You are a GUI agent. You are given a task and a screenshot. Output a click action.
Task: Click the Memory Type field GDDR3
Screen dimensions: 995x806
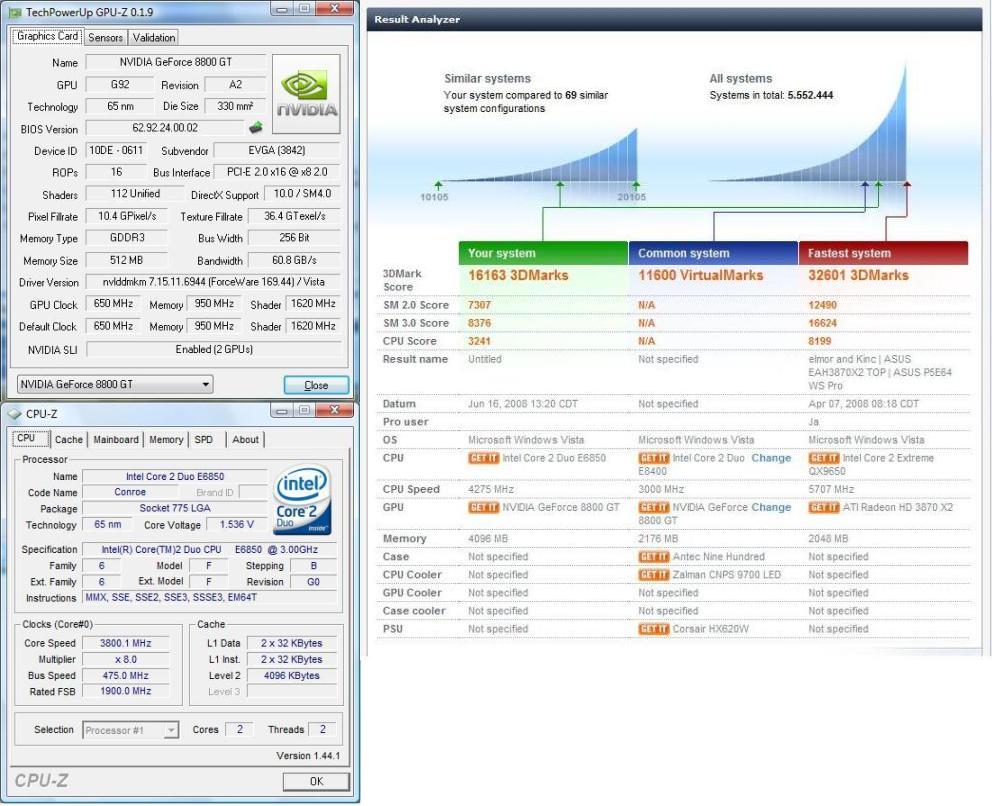tap(127, 237)
